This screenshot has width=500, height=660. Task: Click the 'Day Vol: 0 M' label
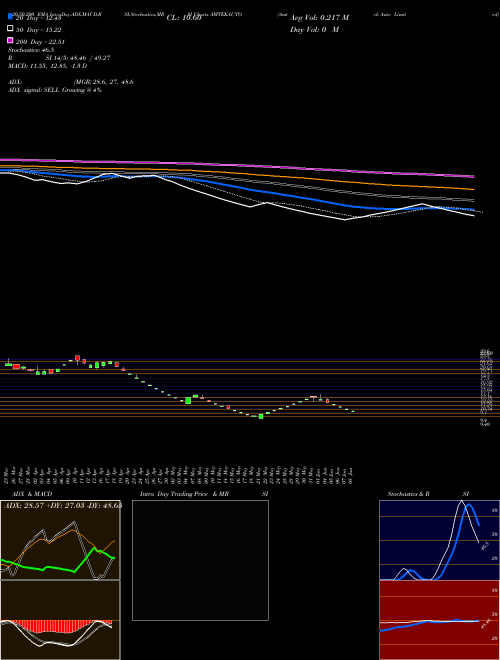coord(314,29)
